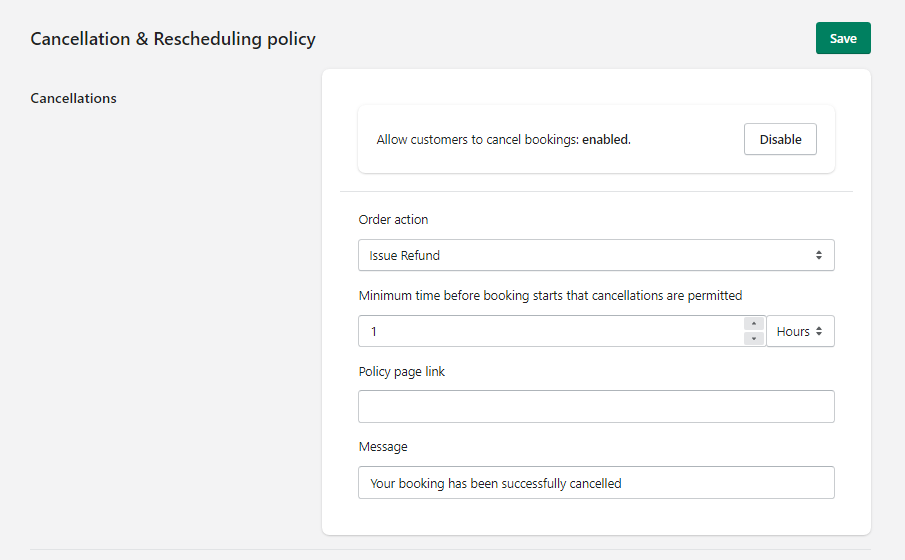Viewport: 905px width, 560px height.
Task: Click the Allow customers to cancel bookings text
Action: [477, 140]
